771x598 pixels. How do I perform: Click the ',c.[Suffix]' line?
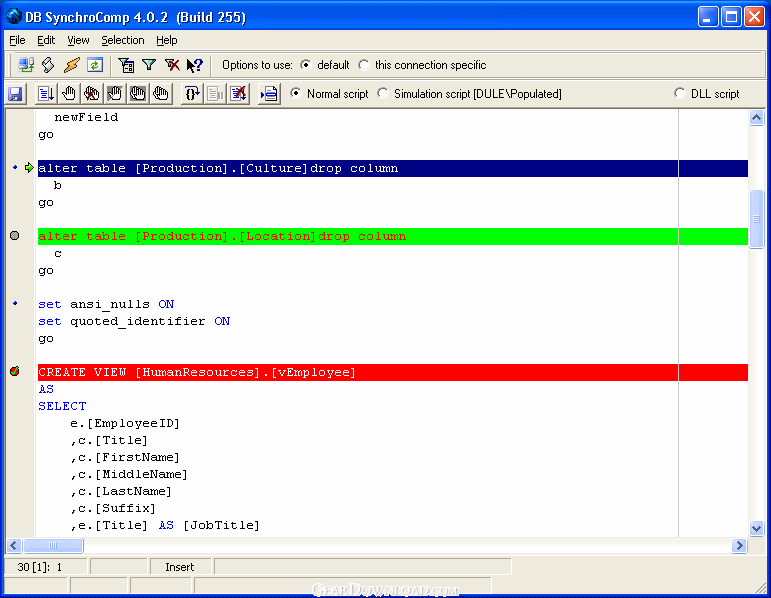pos(113,508)
